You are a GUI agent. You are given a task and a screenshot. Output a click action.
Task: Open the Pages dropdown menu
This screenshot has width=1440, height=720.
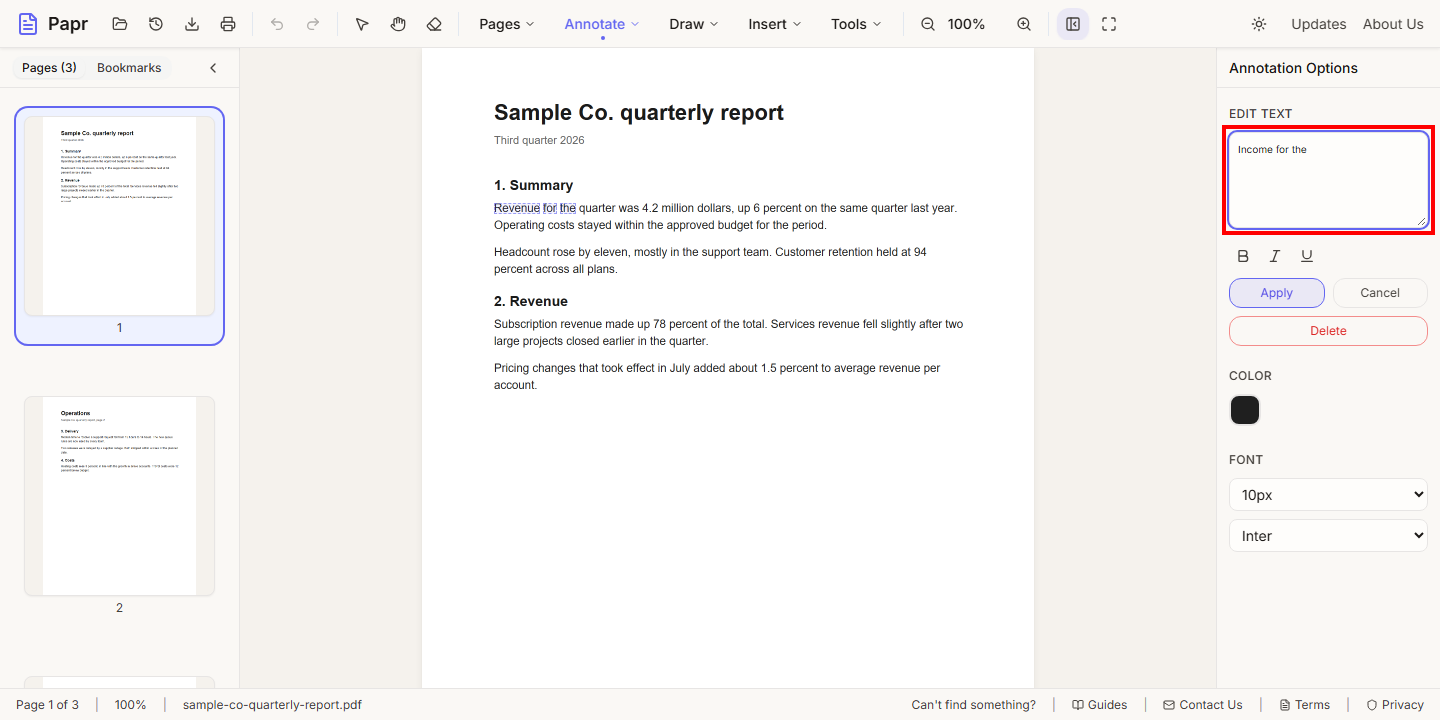[x=507, y=24]
